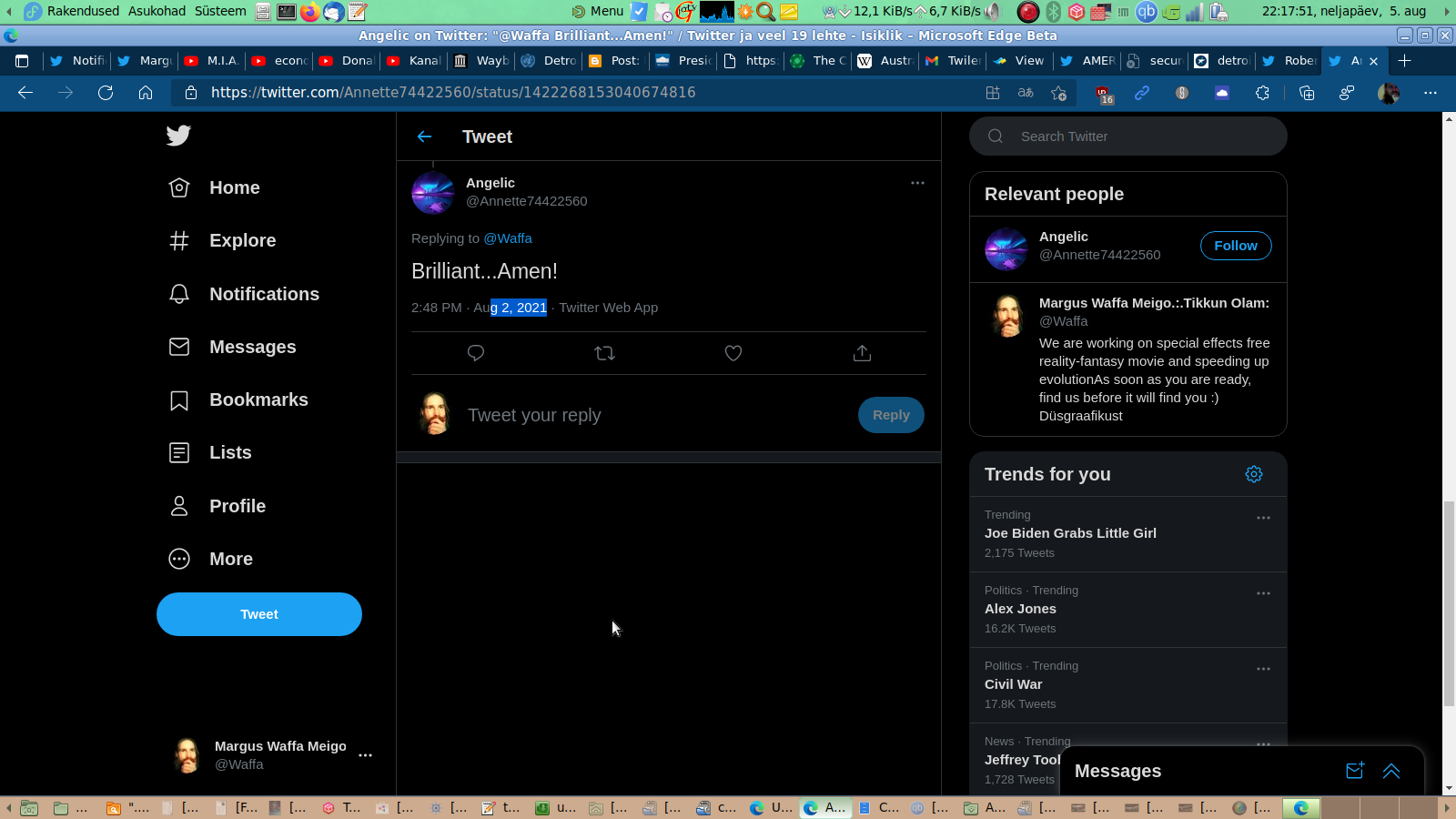View your Profile page
Image resolution: width=1456 pixels, height=819 pixels.
(x=217, y=506)
